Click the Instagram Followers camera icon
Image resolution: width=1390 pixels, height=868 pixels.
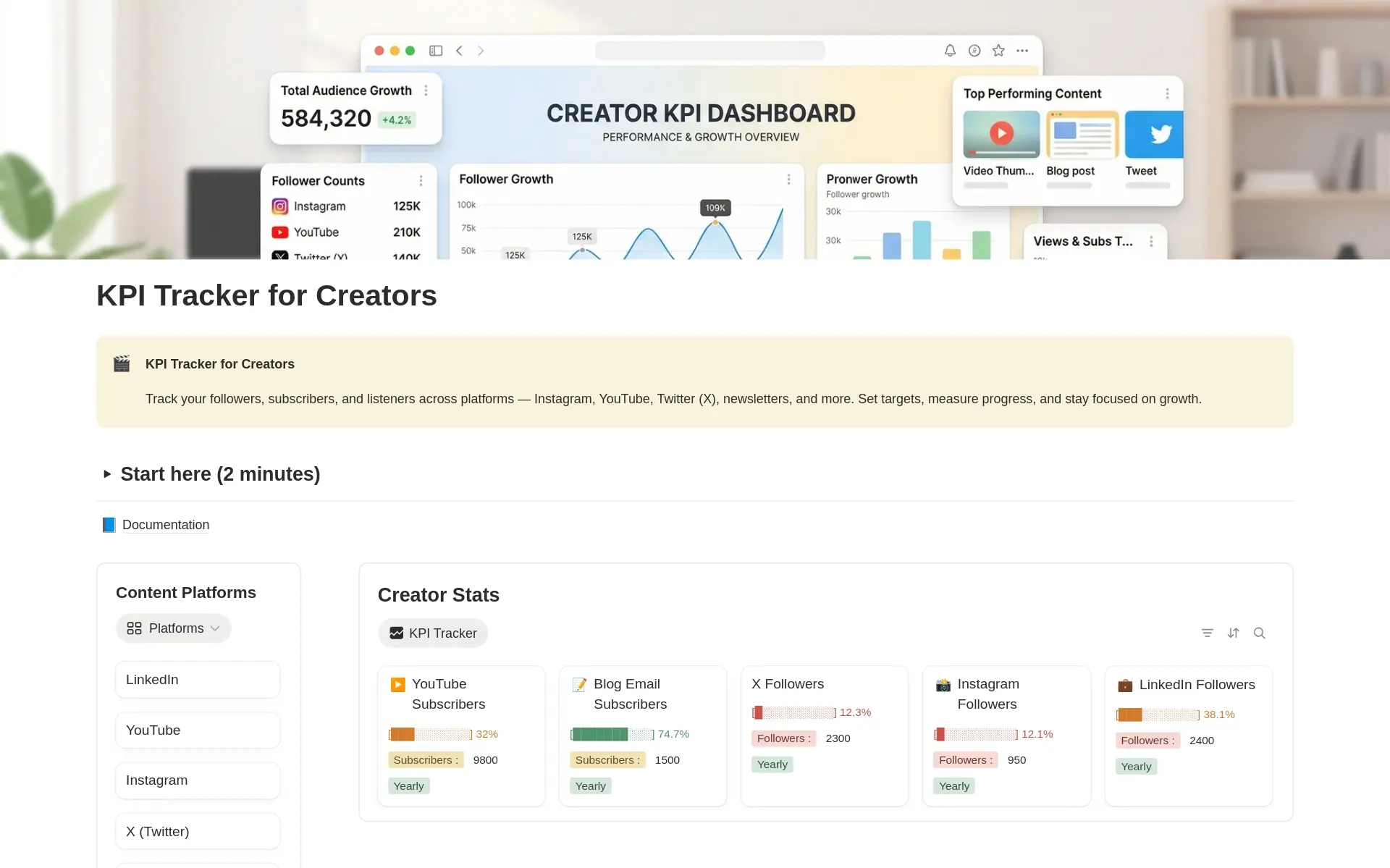943,684
